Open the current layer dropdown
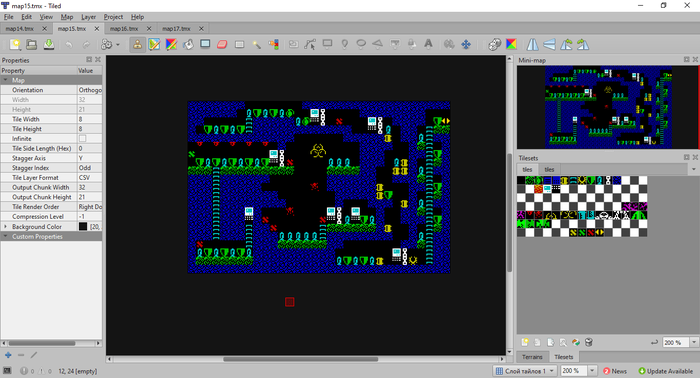Screen dimensions: 700x378 (525, 371)
